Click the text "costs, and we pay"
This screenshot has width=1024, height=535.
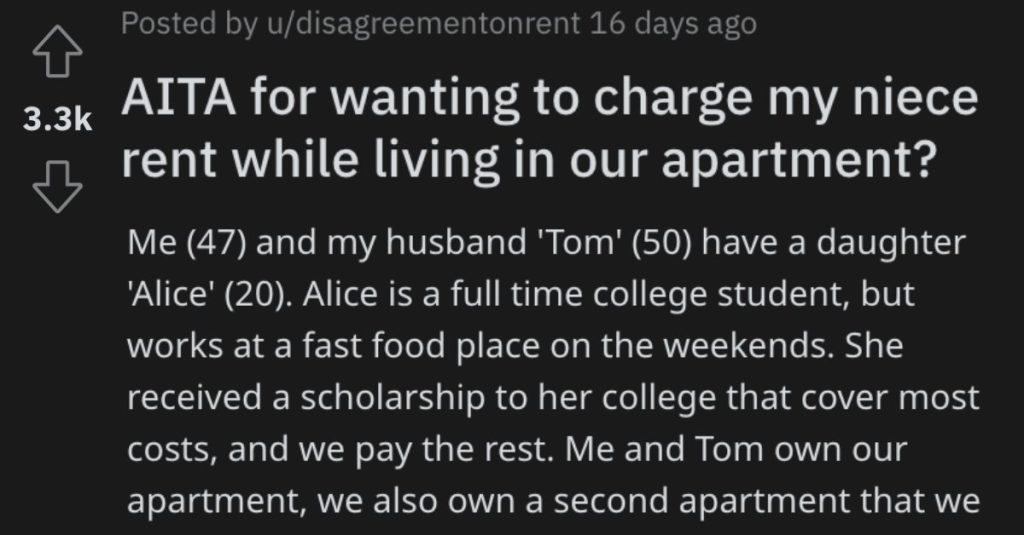pos(270,450)
